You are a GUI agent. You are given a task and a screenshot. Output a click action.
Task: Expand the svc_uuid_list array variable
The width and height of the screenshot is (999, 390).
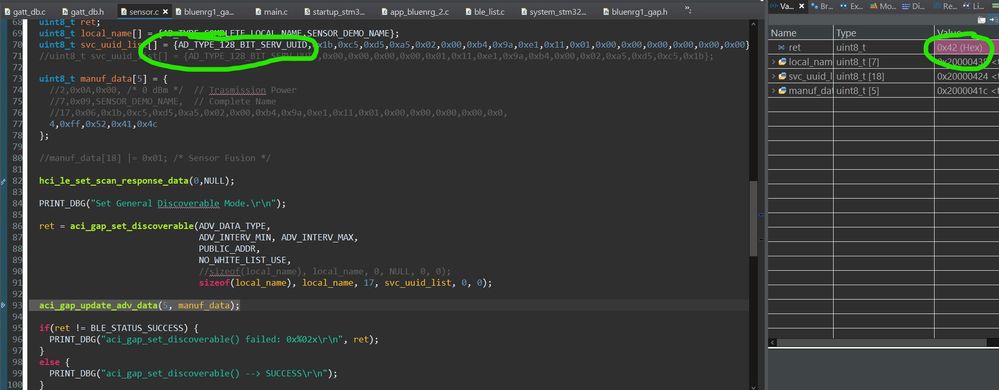pyautogui.click(x=773, y=76)
